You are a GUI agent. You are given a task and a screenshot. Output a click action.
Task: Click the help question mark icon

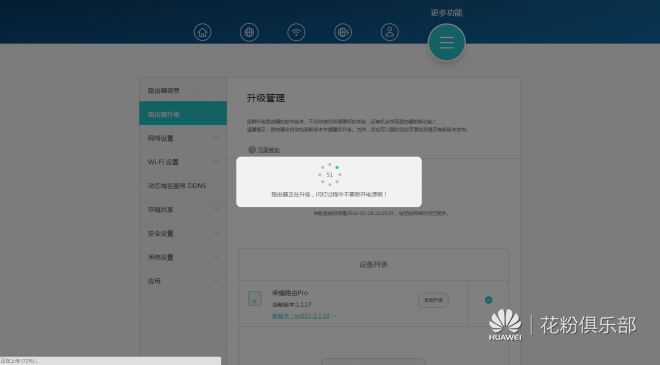click(252, 149)
